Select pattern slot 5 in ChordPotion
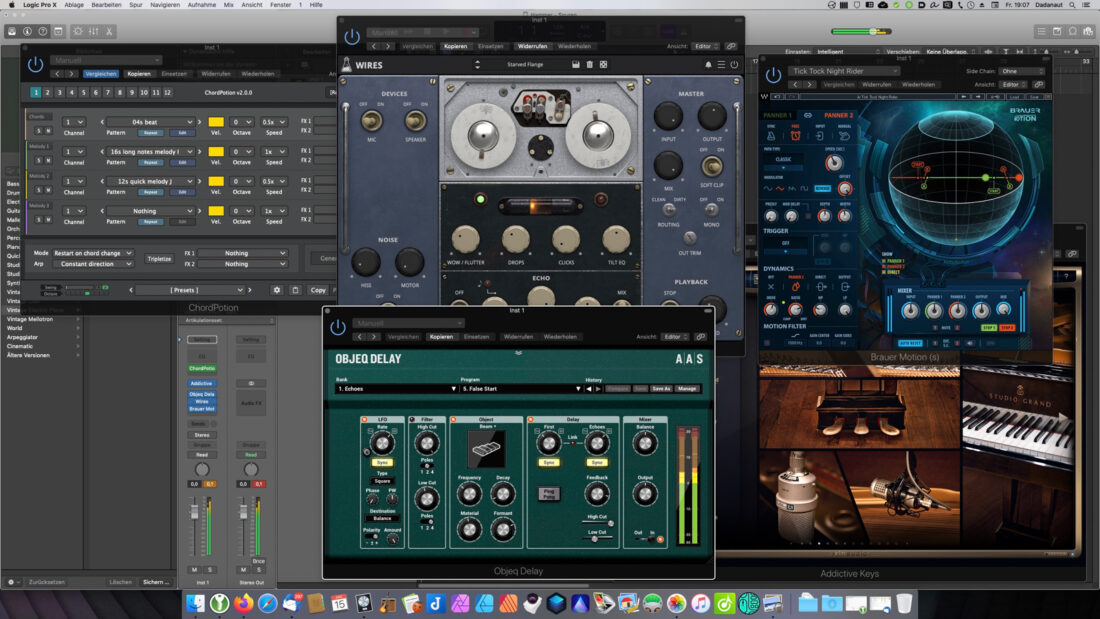 coord(83,93)
